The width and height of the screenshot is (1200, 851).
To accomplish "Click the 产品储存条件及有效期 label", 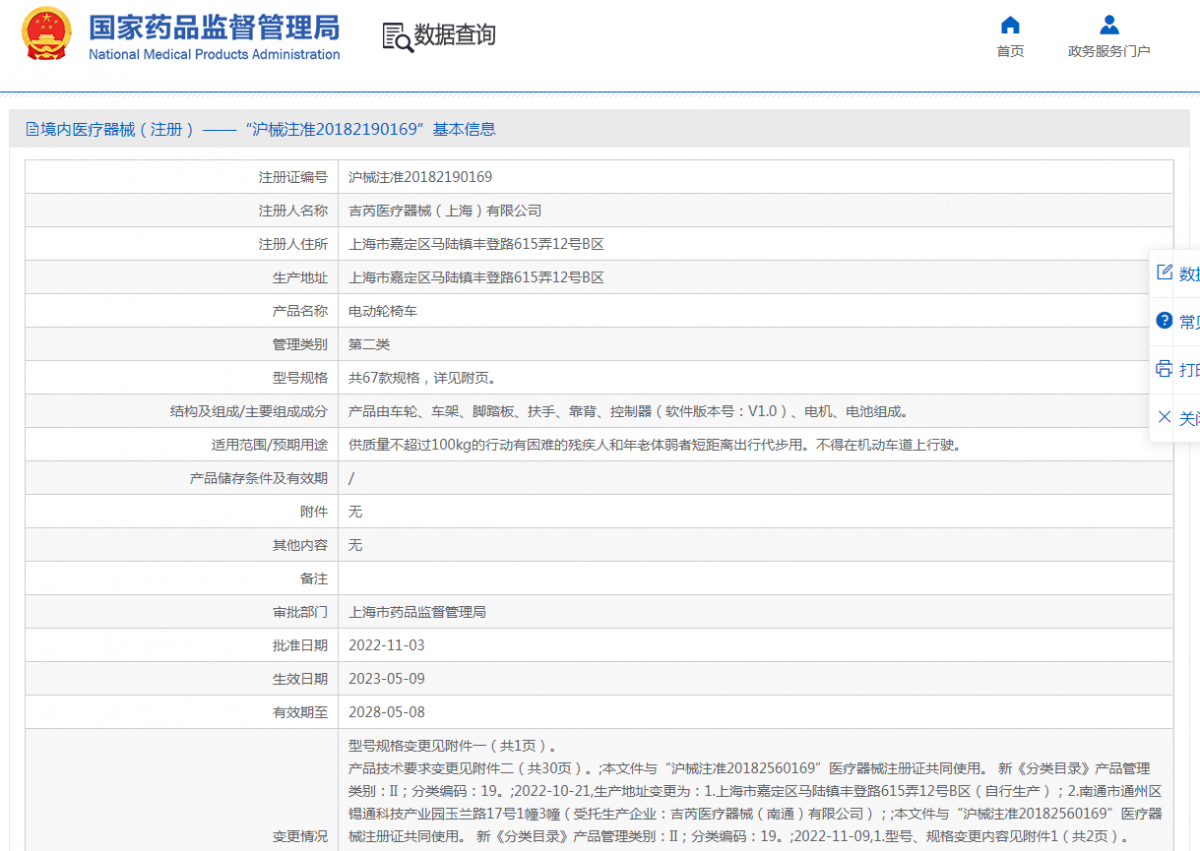I will tap(259, 478).
